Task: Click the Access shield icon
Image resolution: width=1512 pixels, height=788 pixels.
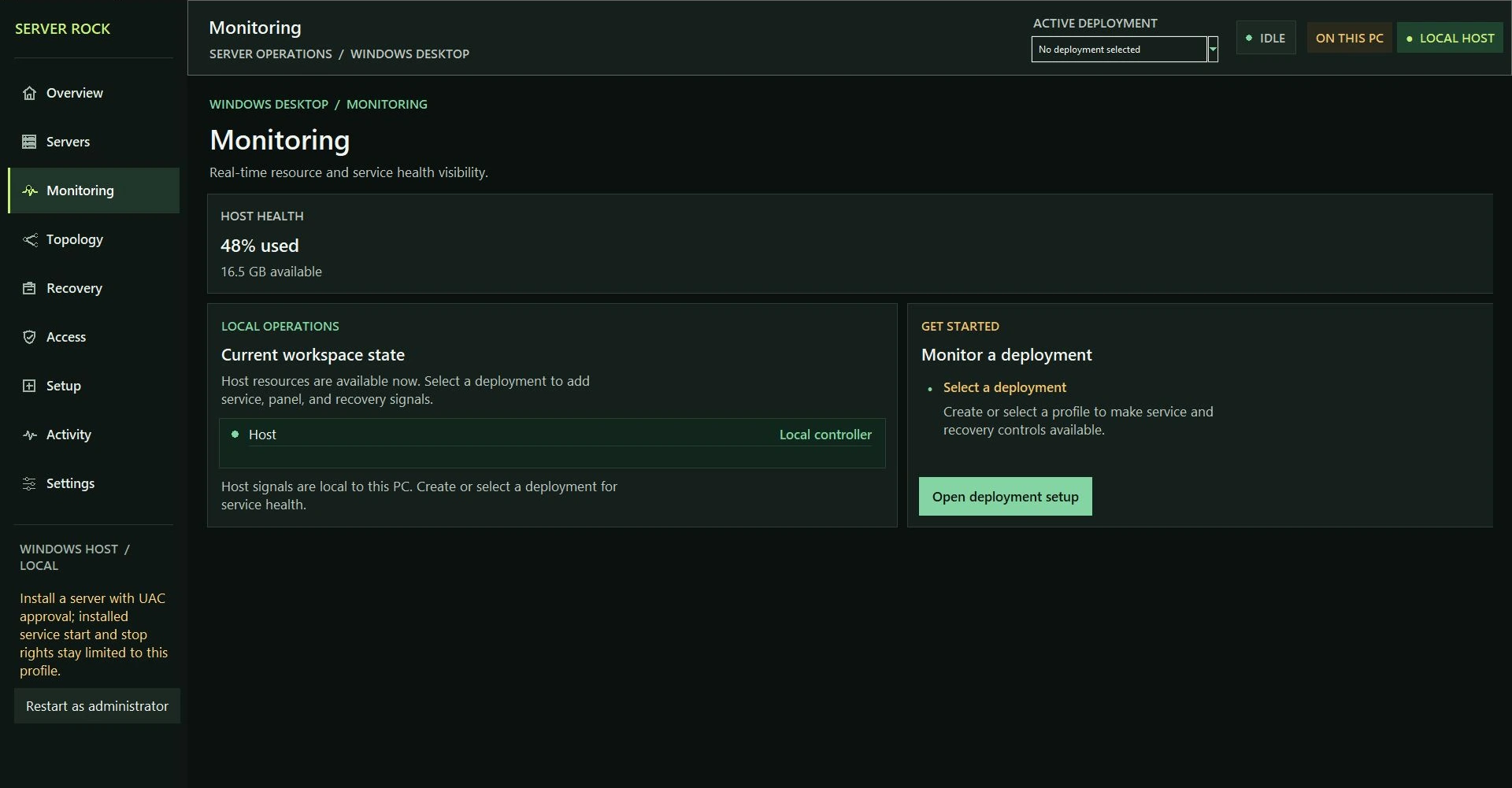Action: pos(29,337)
